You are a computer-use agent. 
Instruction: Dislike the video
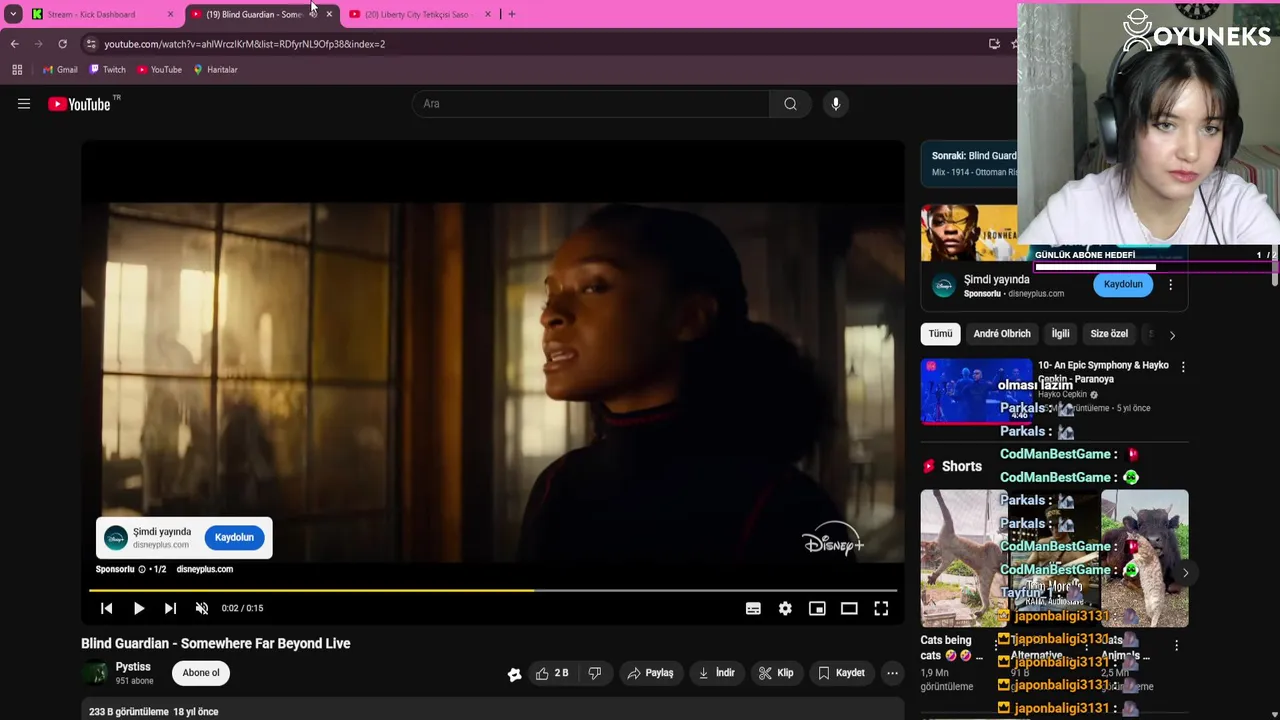tap(595, 673)
